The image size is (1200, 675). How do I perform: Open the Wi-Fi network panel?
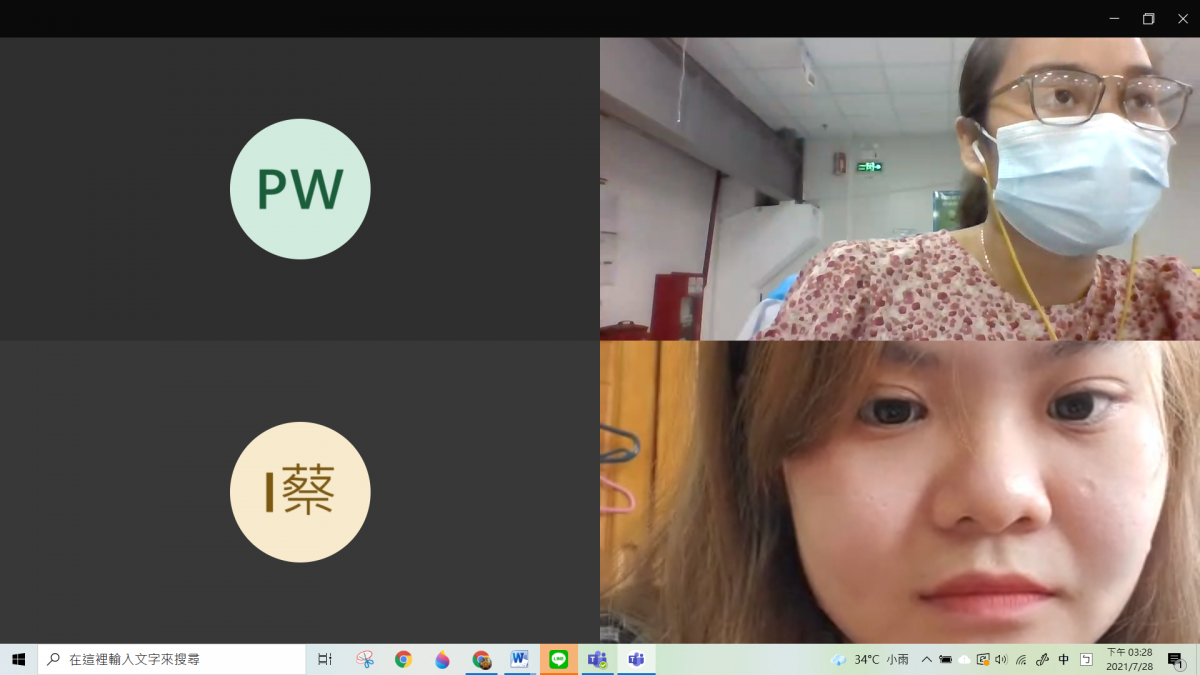click(x=1021, y=659)
